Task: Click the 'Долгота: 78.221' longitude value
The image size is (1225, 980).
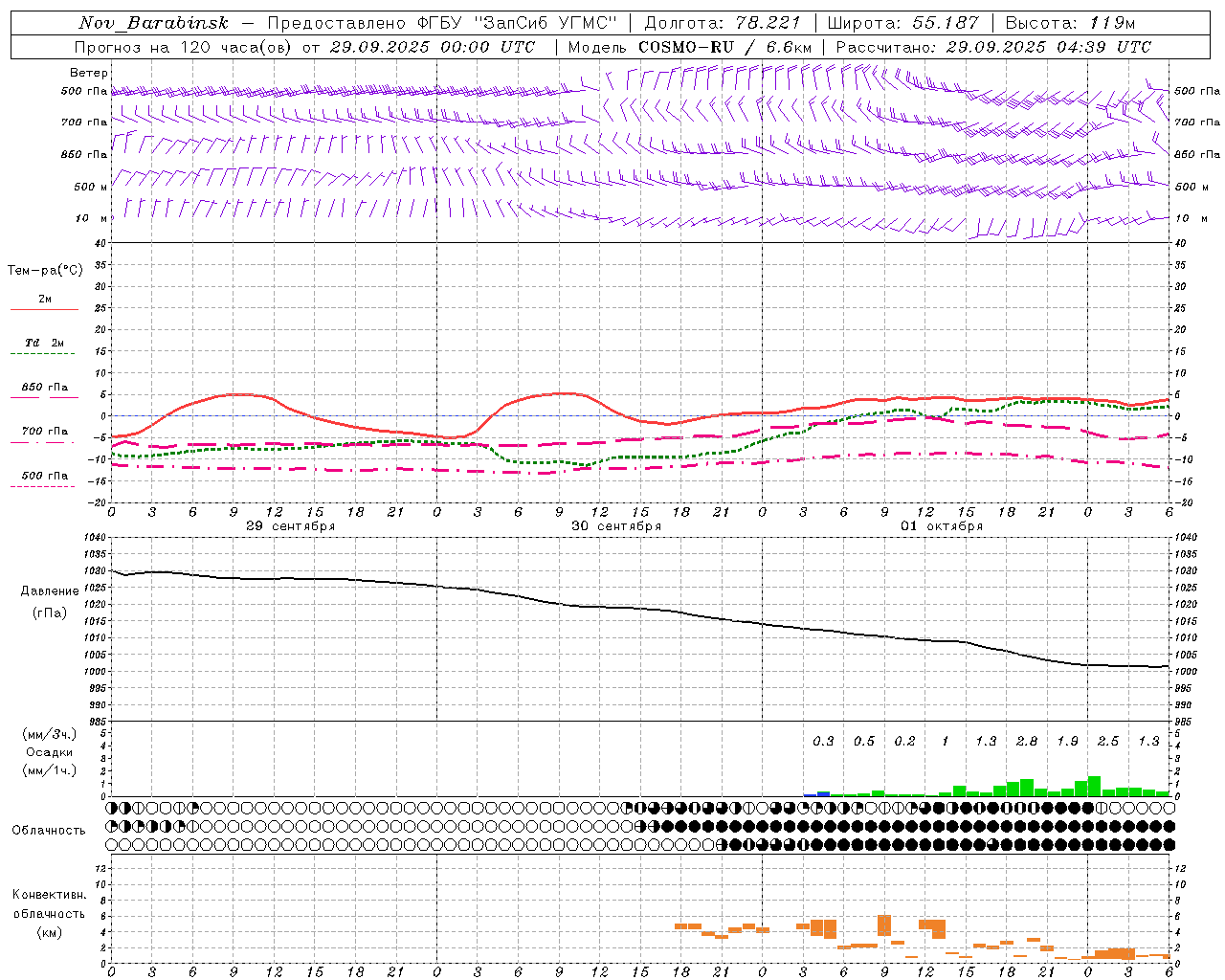Action: tap(723, 23)
